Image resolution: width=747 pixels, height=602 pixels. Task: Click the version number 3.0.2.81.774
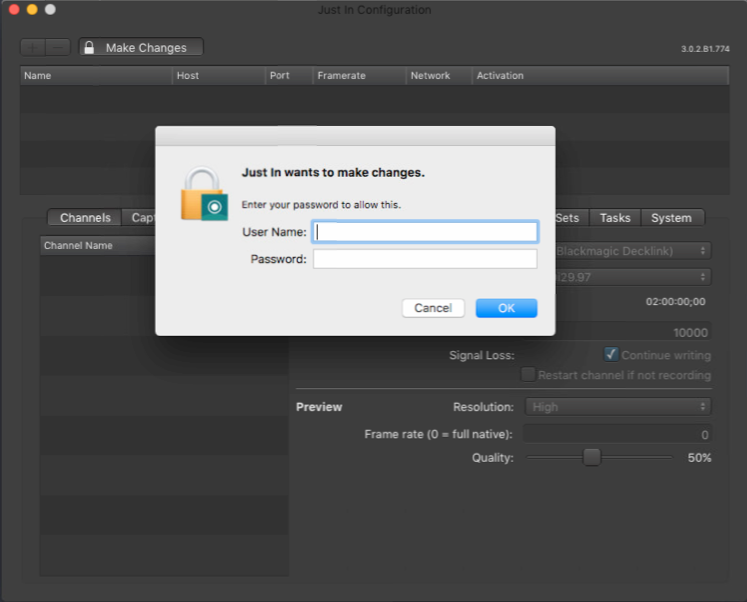coord(705,49)
